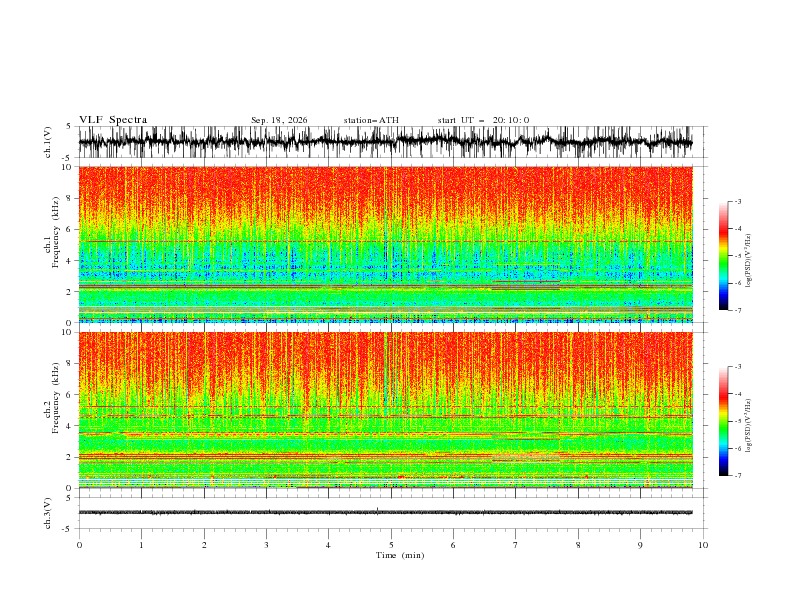
Task: Click the -7 label on lower color scale
Action: 737,476
